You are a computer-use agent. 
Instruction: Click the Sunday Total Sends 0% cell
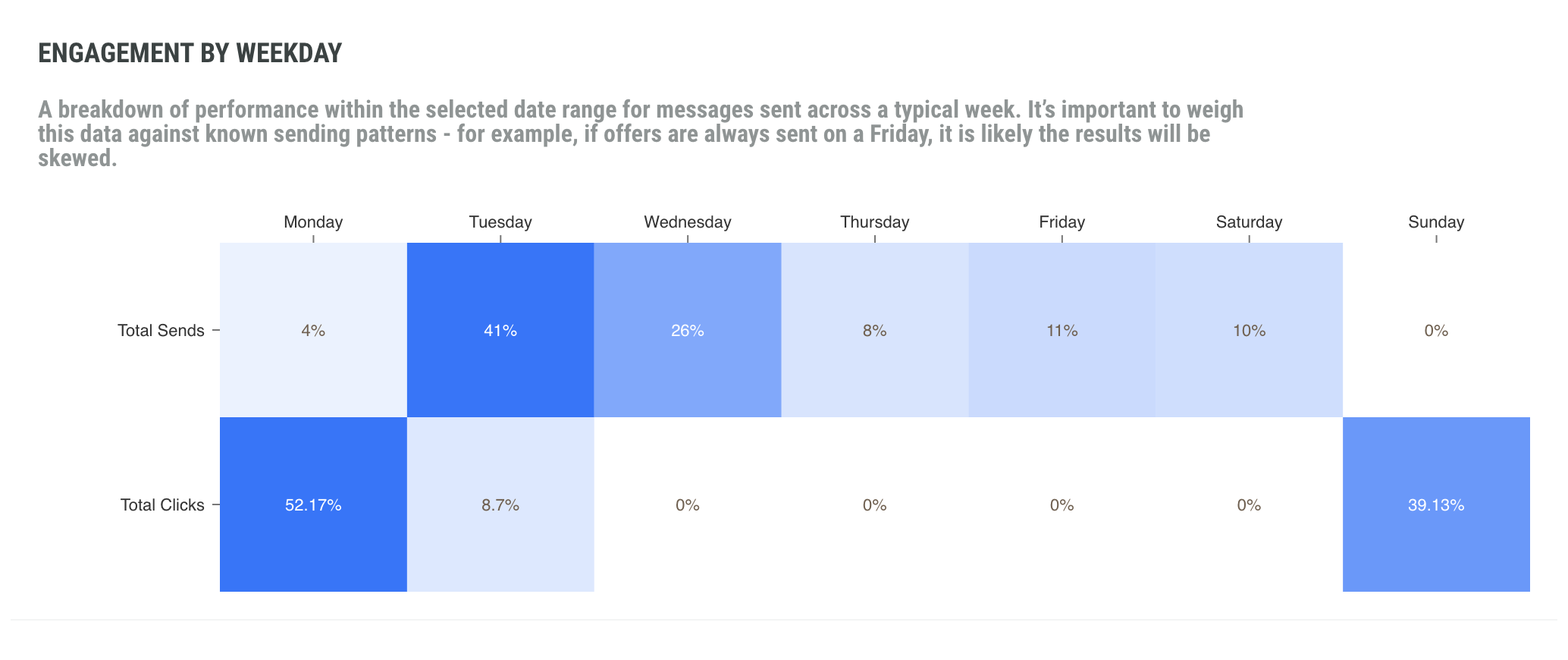(x=1436, y=330)
